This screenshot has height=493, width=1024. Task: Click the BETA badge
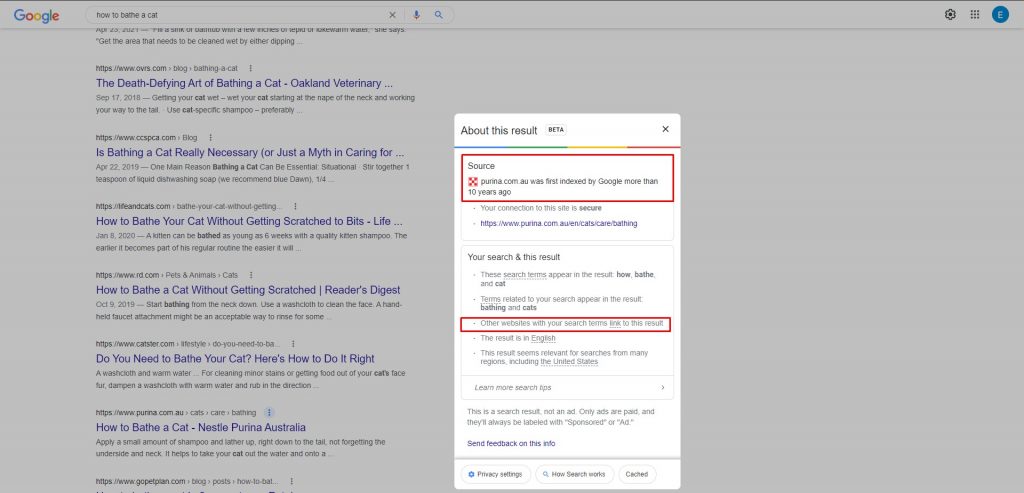coord(556,130)
